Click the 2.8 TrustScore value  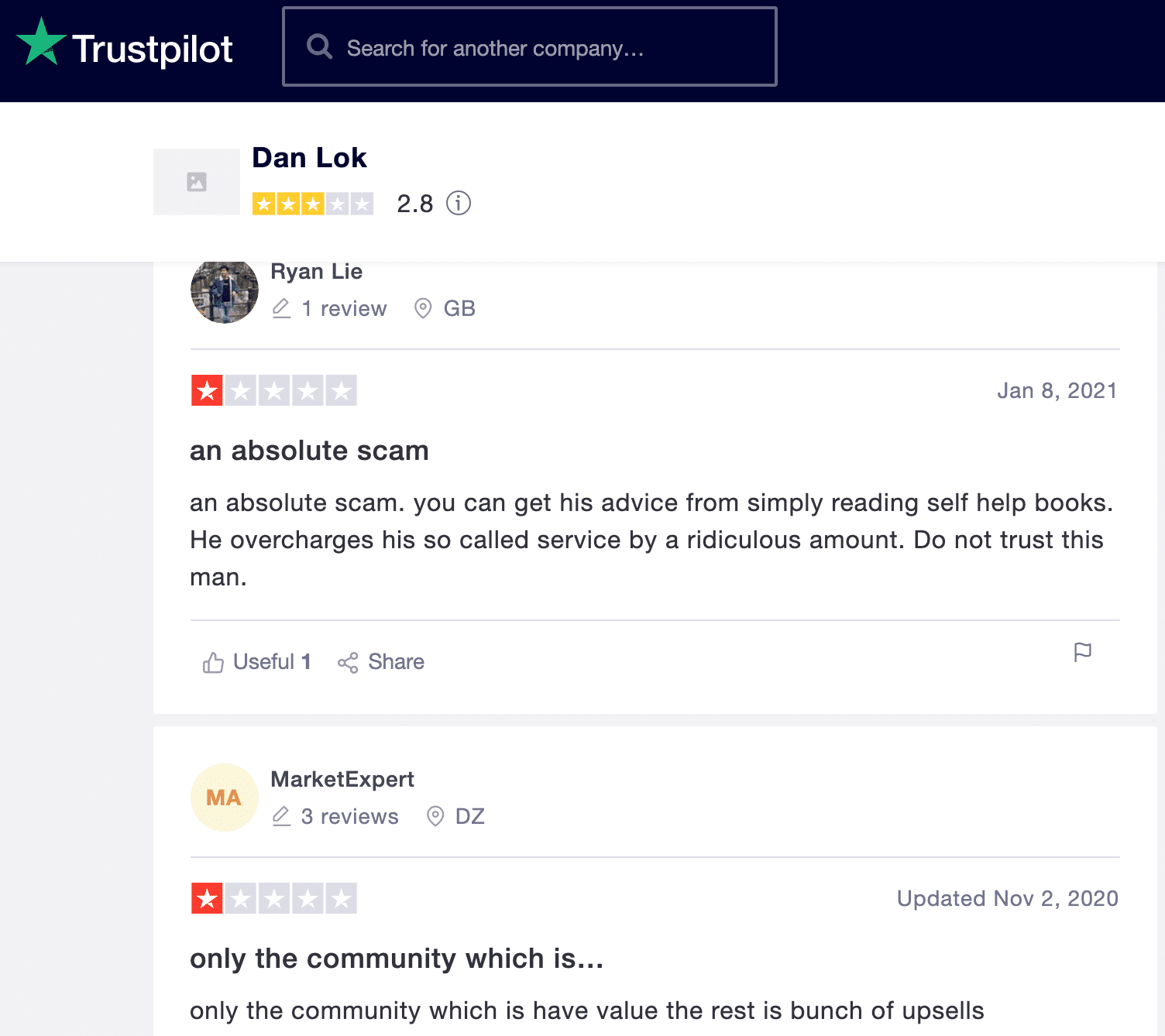click(414, 204)
